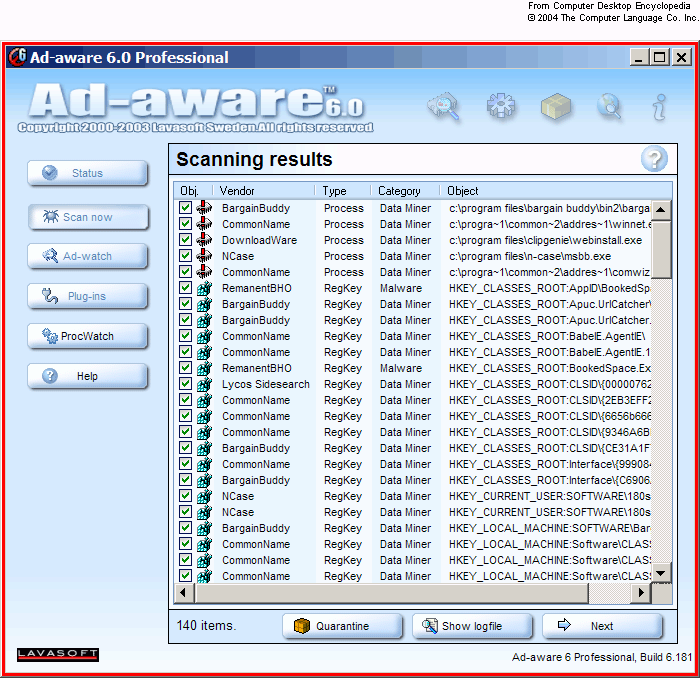Viewport: 700px width, 678px height.
Task: Click the horizontal scrollbar left arrow
Action: coord(183,593)
